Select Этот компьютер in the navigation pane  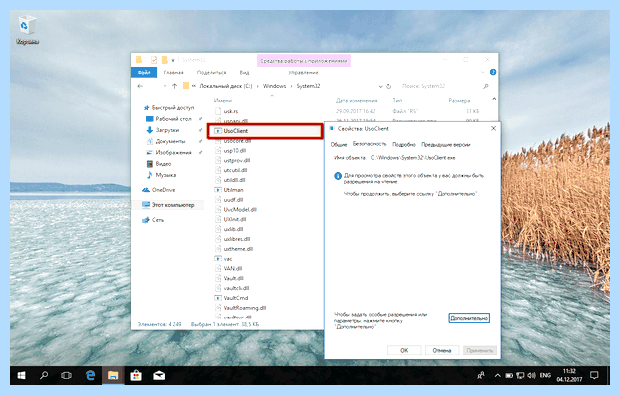(x=168, y=205)
